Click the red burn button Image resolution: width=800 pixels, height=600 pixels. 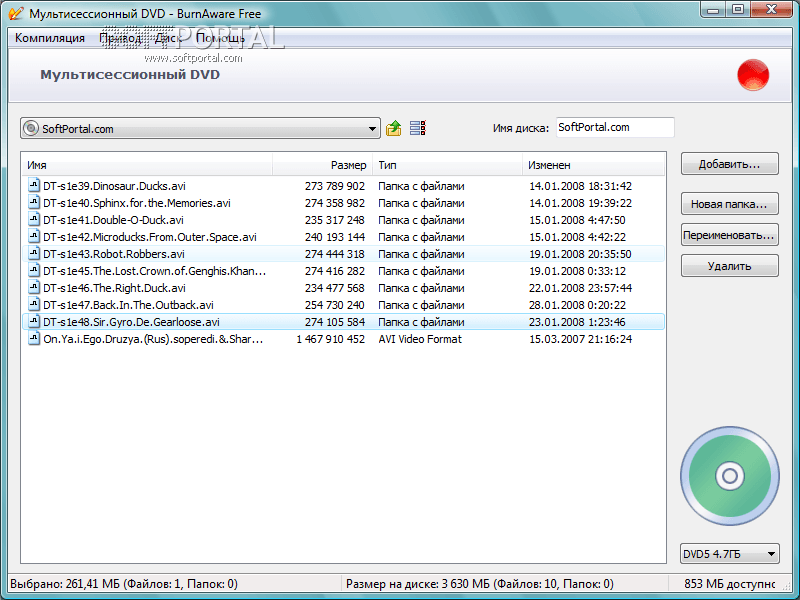click(753, 75)
